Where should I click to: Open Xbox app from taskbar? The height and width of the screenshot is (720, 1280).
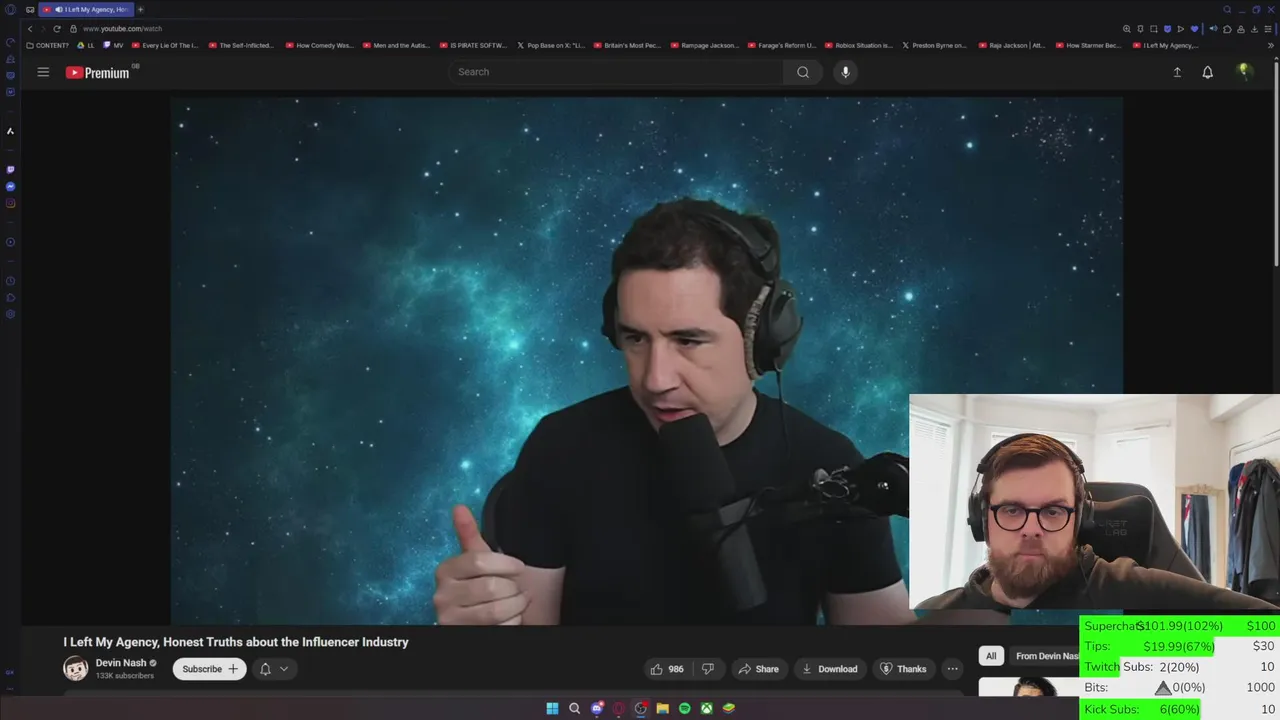706,708
